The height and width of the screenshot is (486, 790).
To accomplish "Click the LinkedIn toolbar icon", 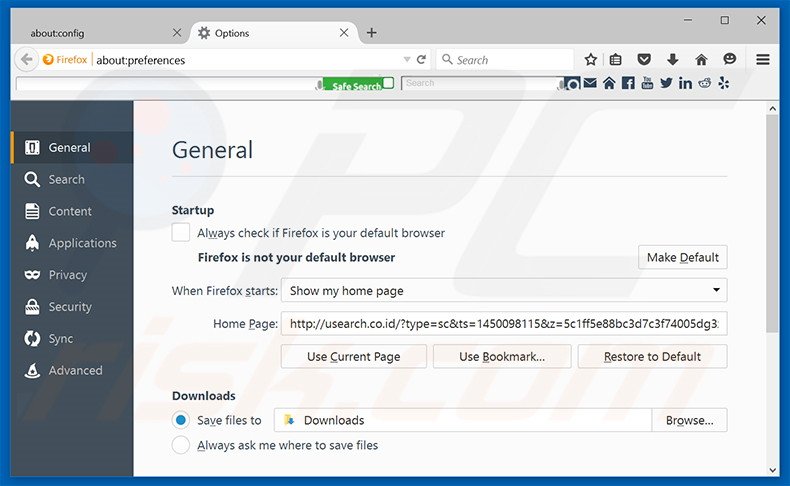I will tap(685, 83).
